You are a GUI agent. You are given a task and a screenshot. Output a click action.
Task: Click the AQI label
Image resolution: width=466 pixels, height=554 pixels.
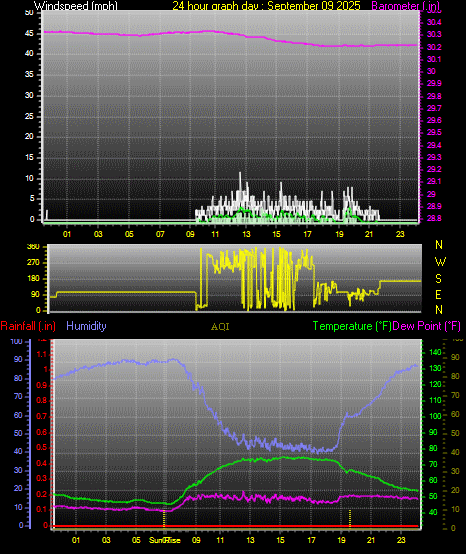point(220,326)
